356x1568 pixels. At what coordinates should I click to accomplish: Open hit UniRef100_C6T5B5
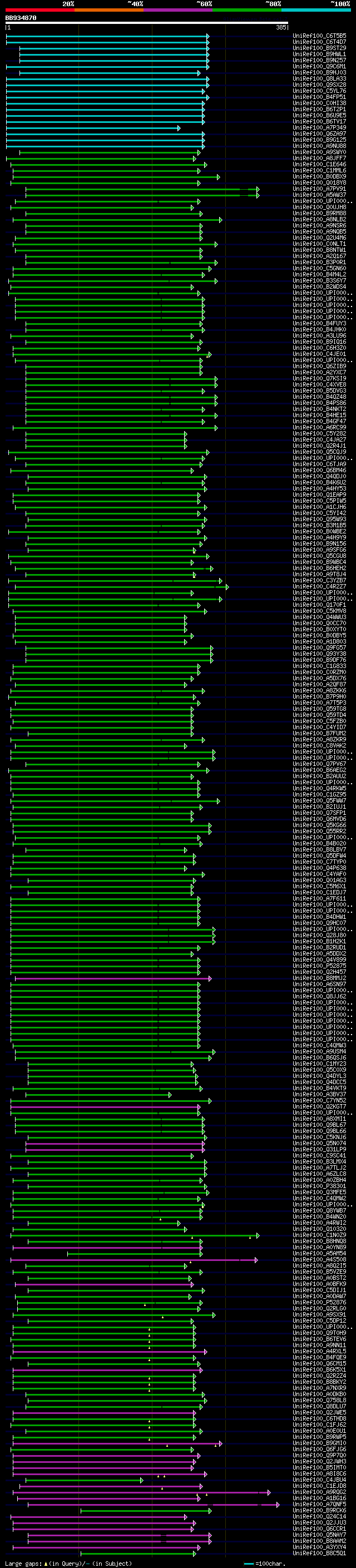coord(319,36)
